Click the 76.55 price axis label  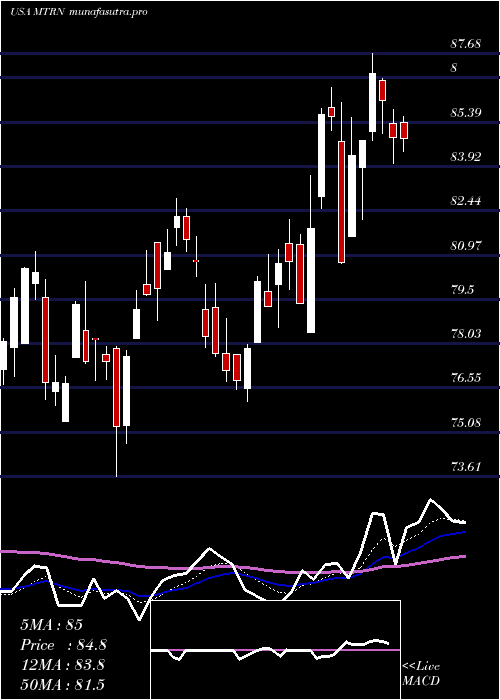click(466, 378)
